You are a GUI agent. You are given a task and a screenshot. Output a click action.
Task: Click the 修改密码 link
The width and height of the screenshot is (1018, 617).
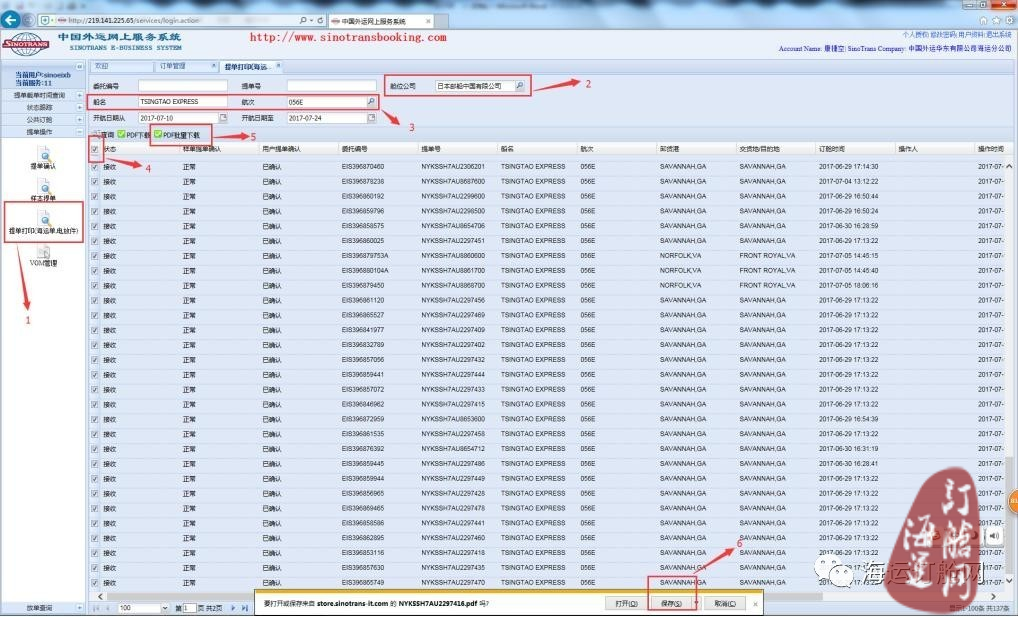coord(943,34)
